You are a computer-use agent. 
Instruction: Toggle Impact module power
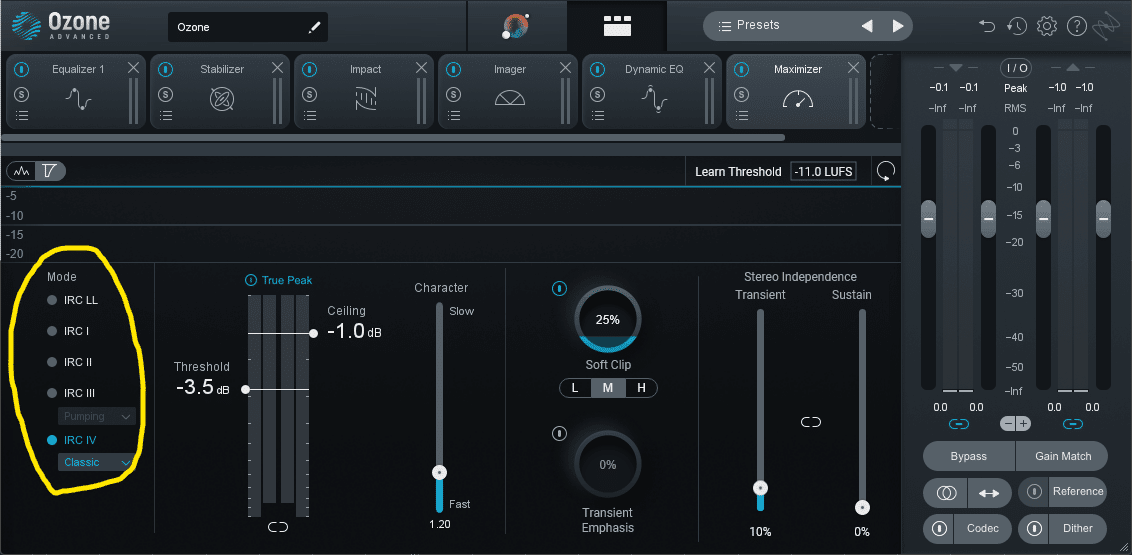(x=310, y=70)
